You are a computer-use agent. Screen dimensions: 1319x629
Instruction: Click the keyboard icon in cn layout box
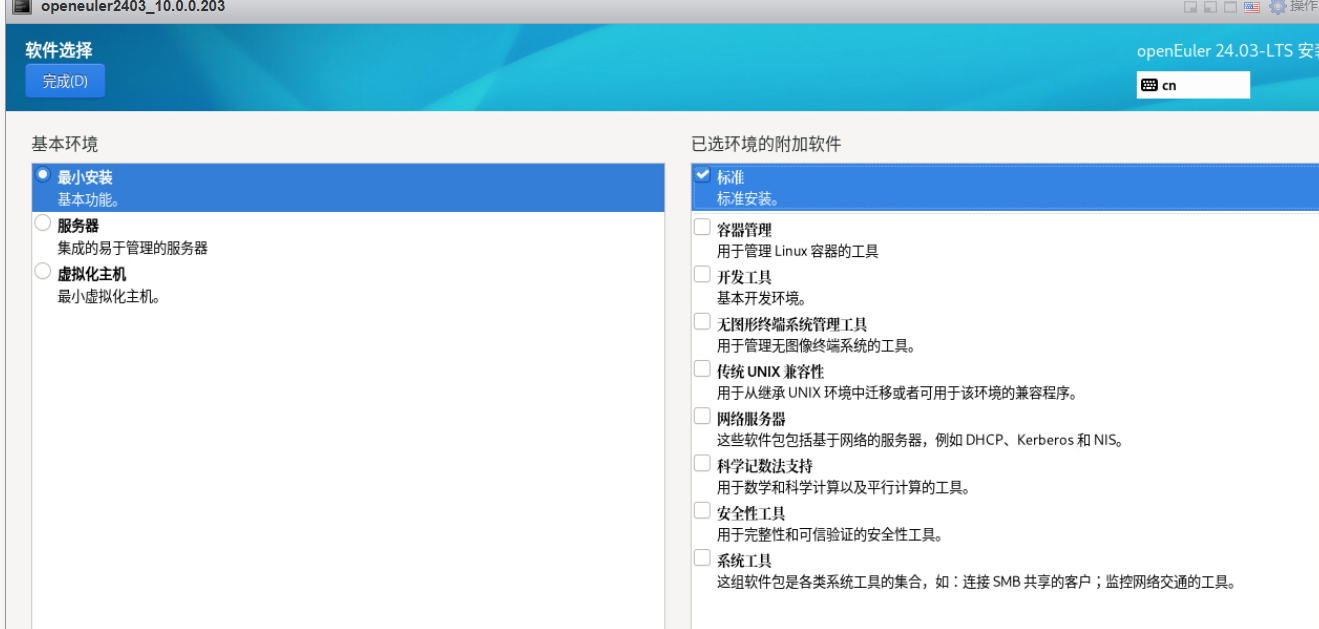coord(1149,85)
